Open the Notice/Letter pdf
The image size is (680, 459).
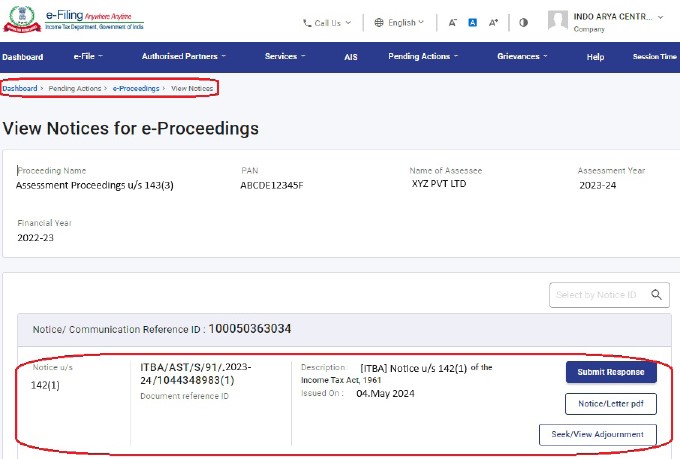pos(610,403)
